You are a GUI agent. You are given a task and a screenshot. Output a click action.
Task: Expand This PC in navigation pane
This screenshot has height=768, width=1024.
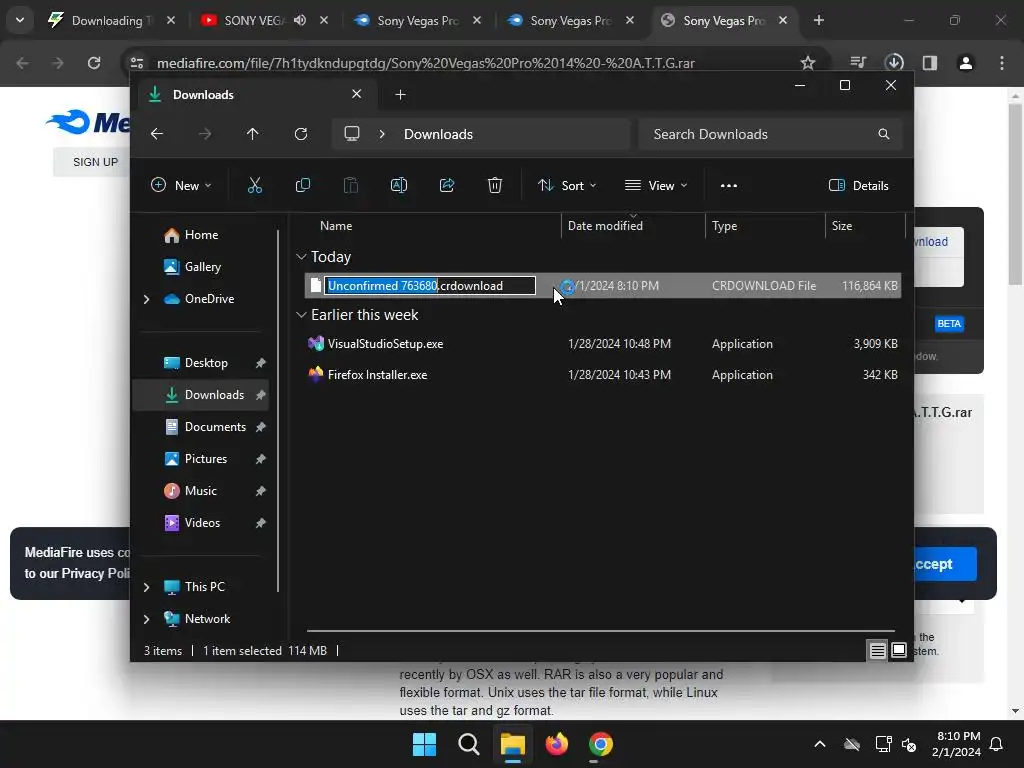[x=146, y=587]
